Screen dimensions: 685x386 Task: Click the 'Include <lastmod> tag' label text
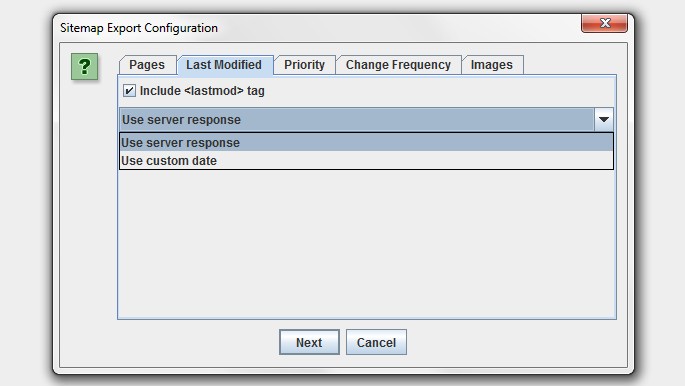(202, 91)
